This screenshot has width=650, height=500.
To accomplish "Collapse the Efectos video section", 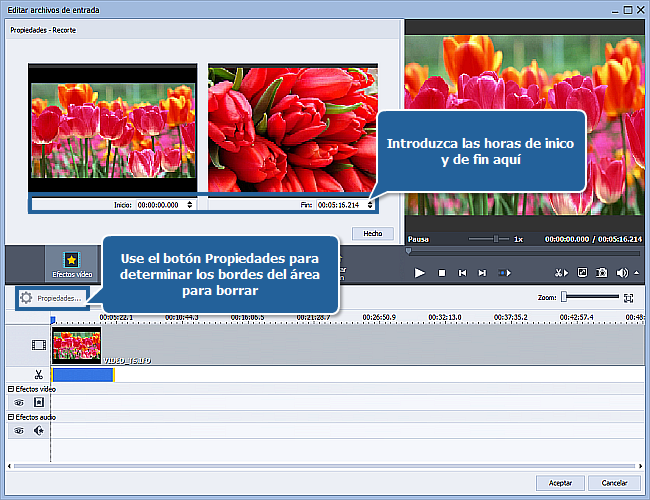I will click(x=11, y=388).
